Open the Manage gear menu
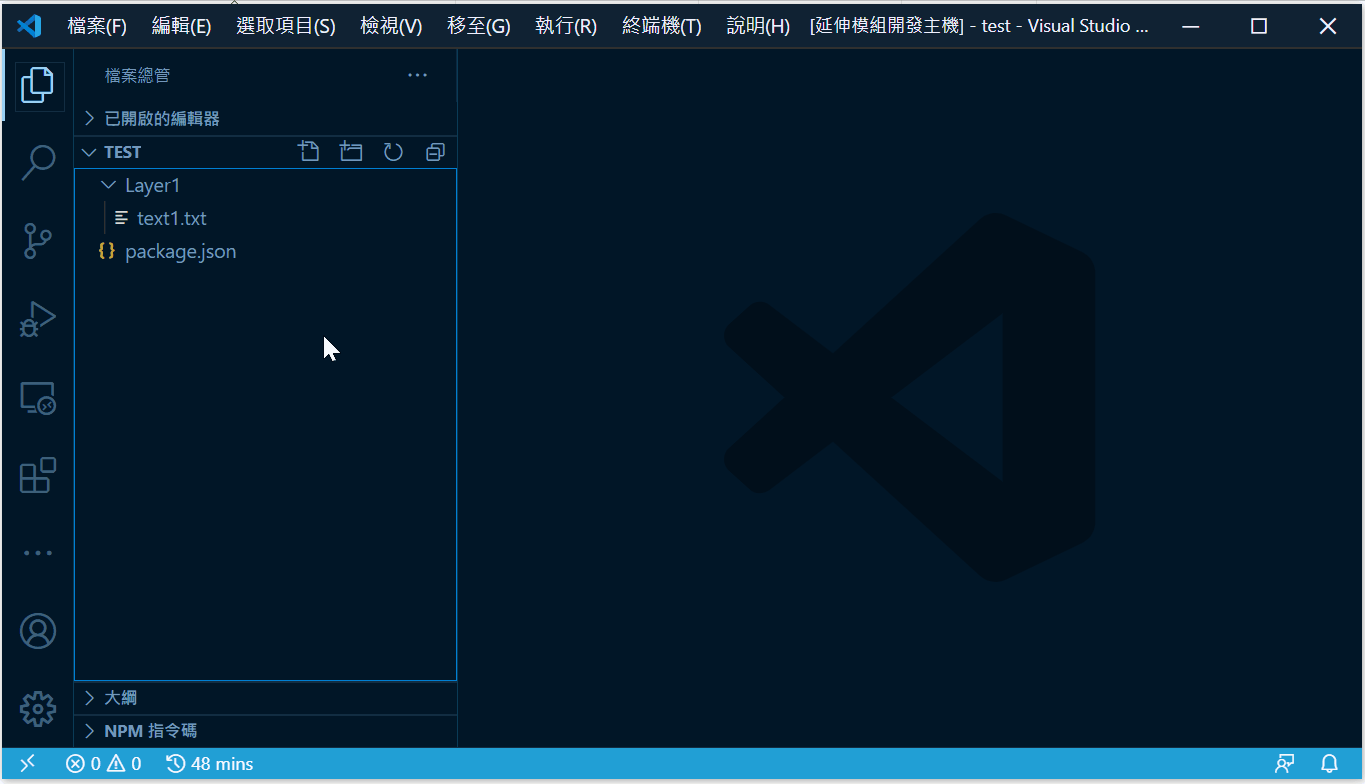 click(38, 709)
